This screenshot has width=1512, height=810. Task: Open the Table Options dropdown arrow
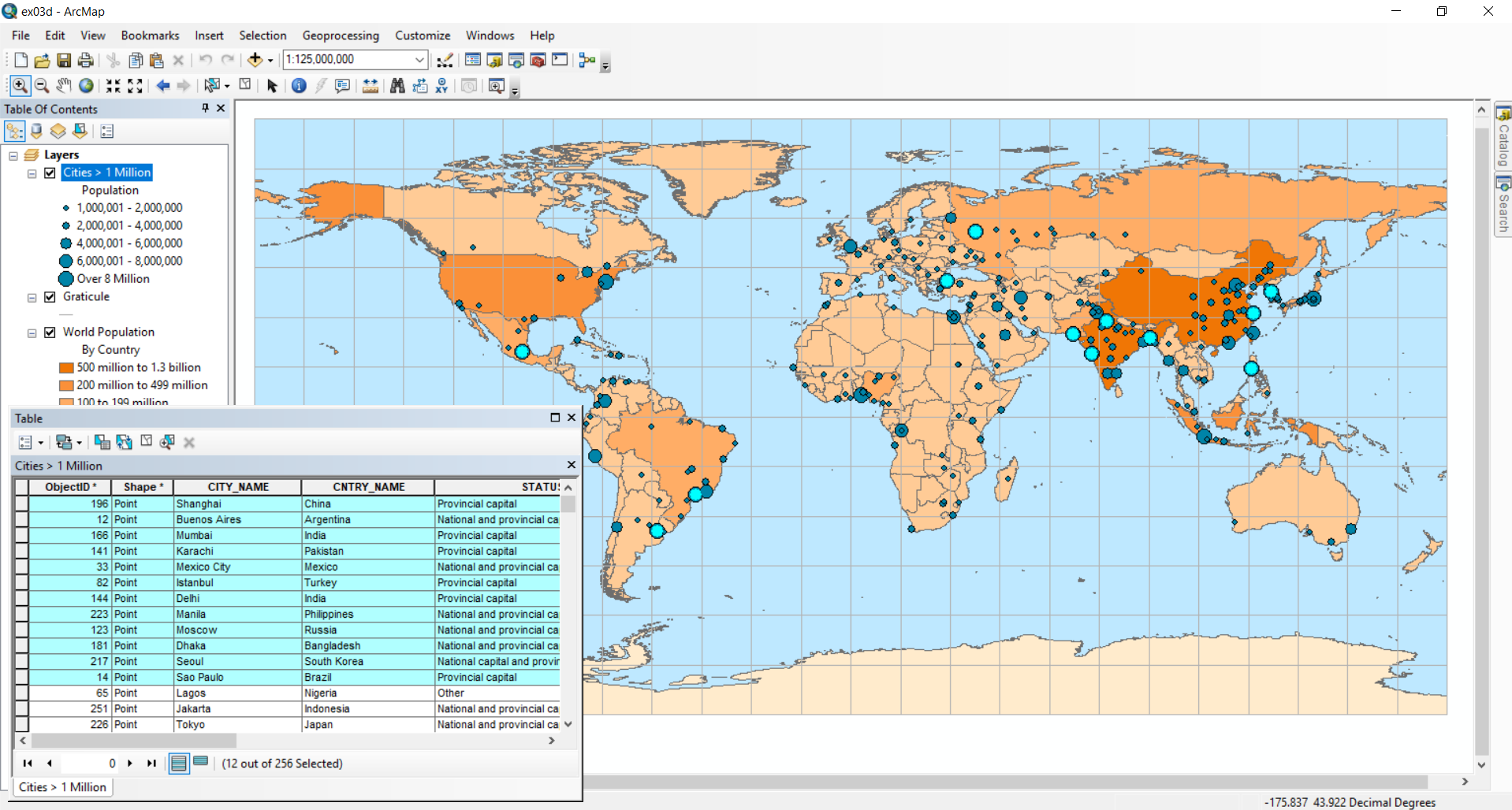tap(41, 443)
